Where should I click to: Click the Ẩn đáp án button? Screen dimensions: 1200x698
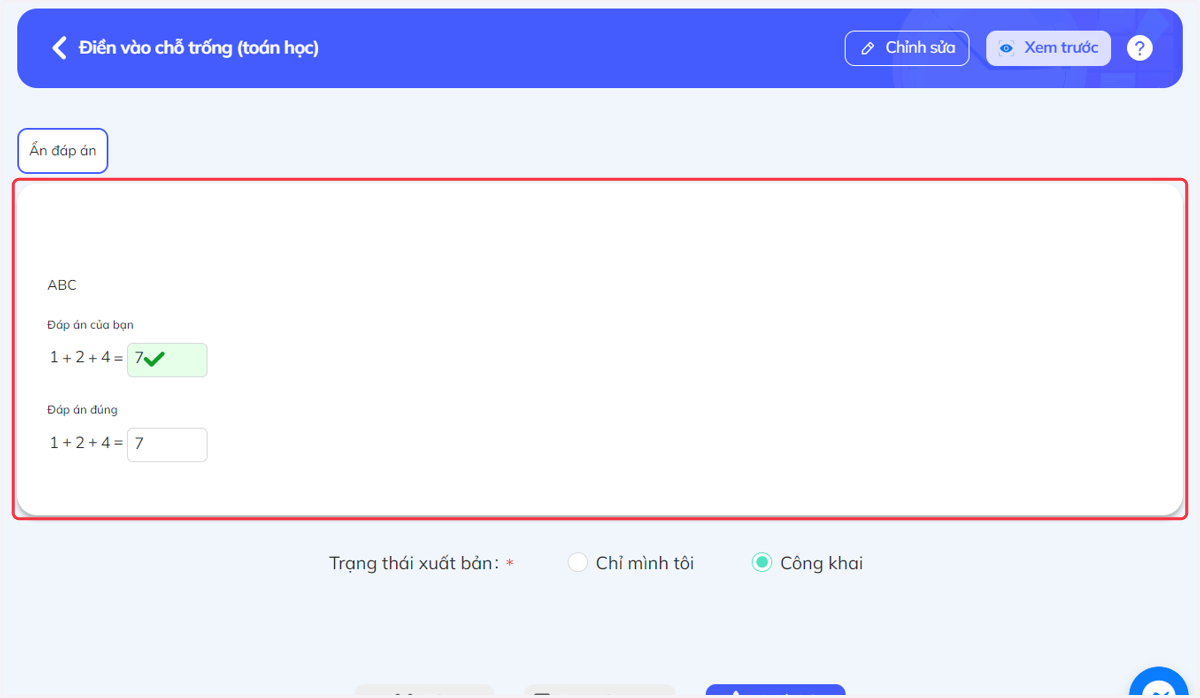[63, 151]
